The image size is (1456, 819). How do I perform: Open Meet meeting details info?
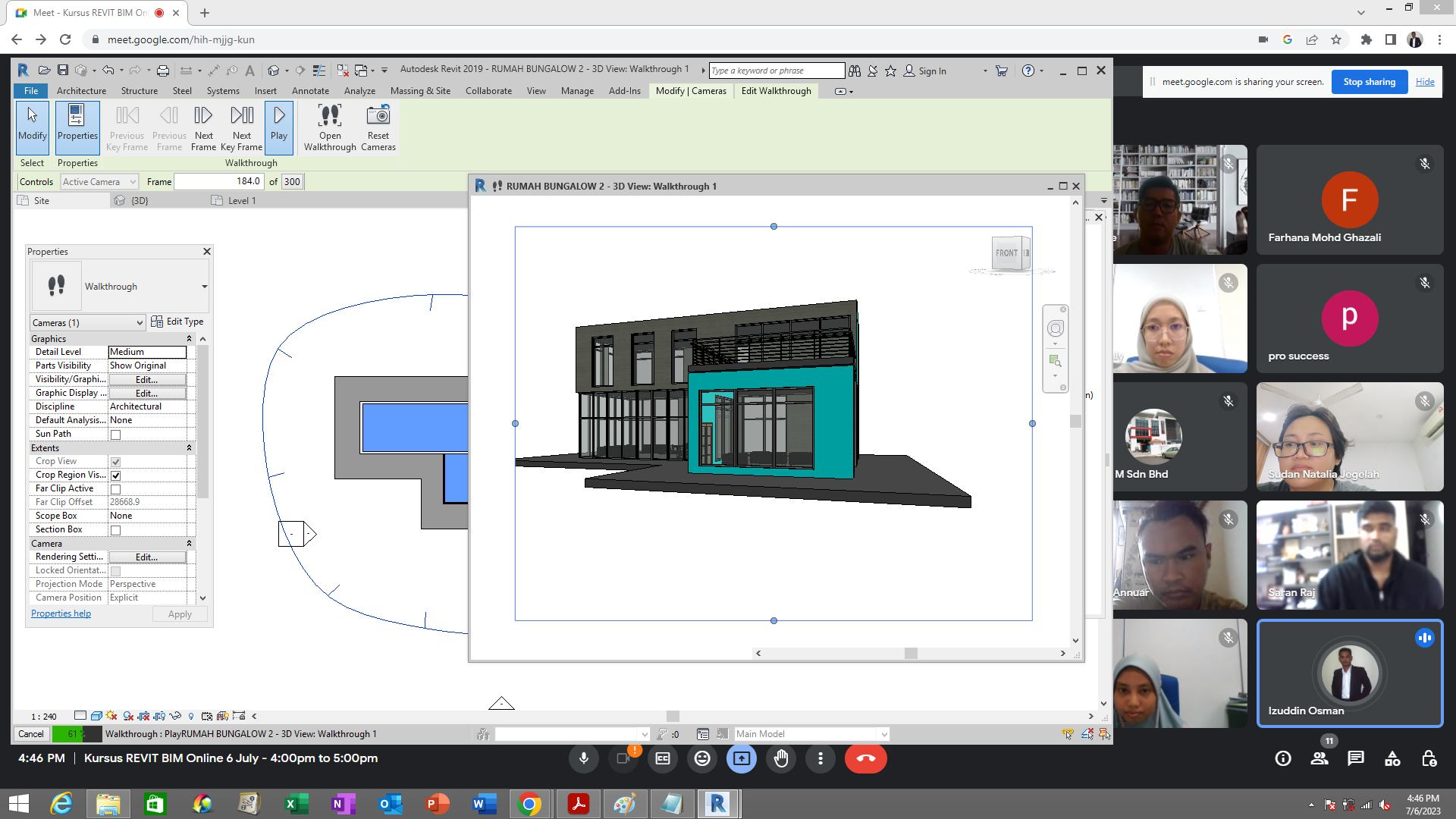1283,758
